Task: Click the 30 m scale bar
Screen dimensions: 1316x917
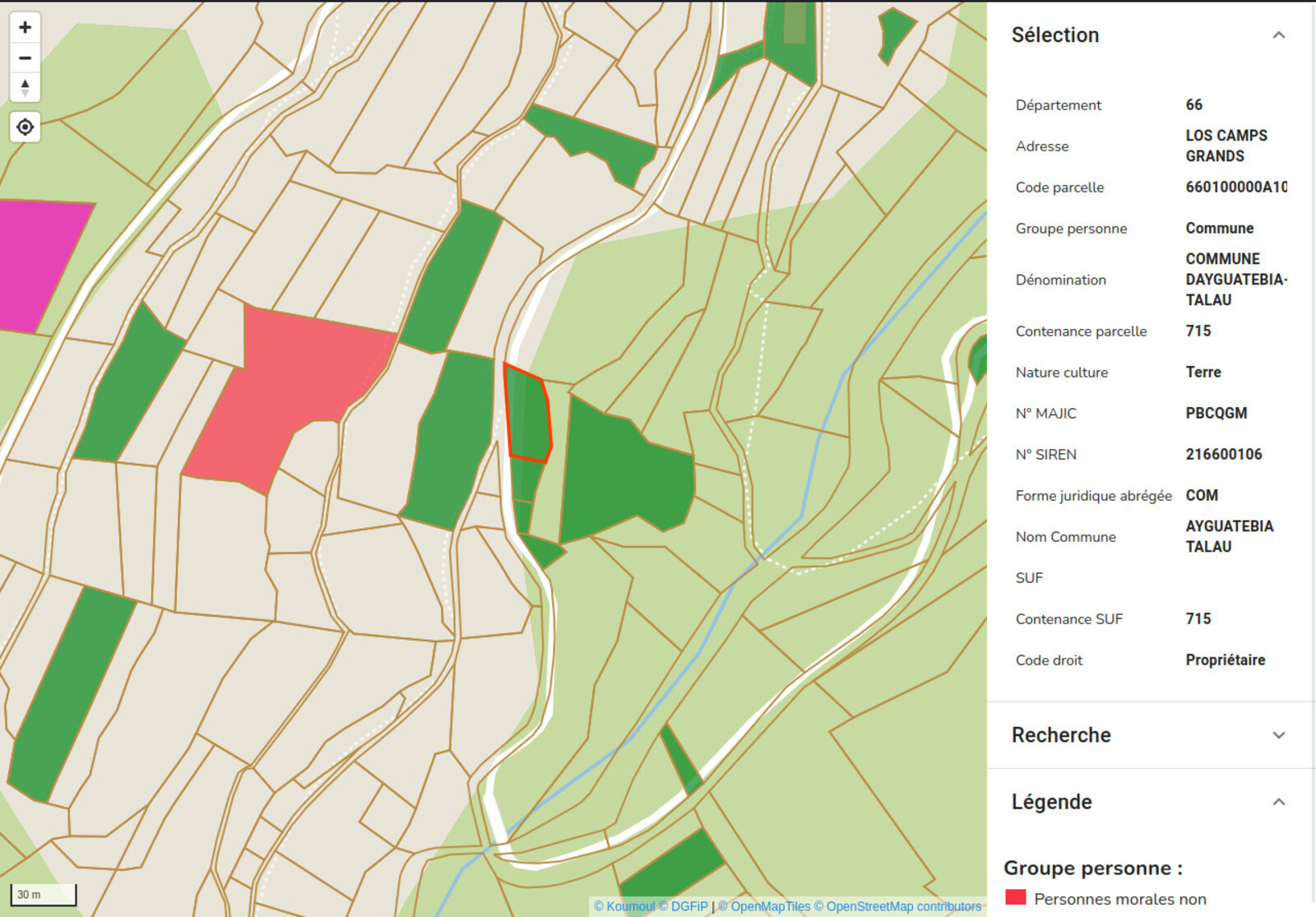Action: tap(43, 894)
